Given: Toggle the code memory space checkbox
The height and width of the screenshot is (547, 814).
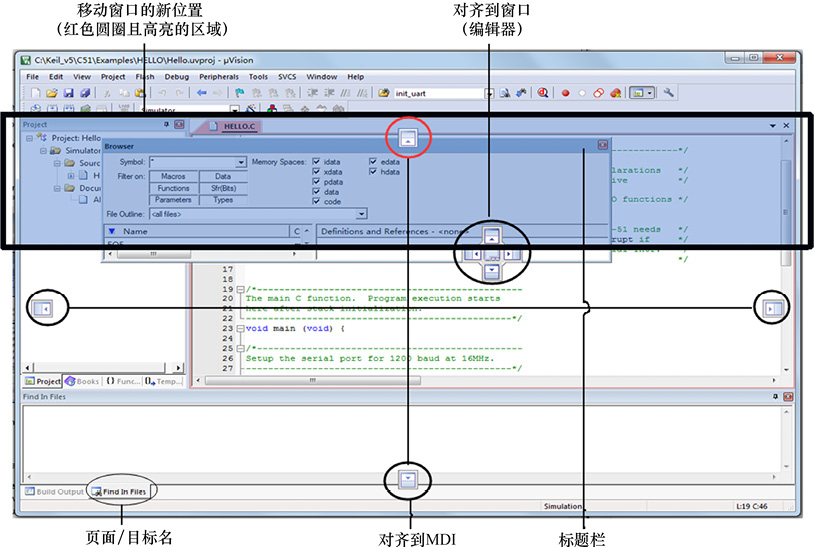Looking at the screenshot, I should coord(316,202).
